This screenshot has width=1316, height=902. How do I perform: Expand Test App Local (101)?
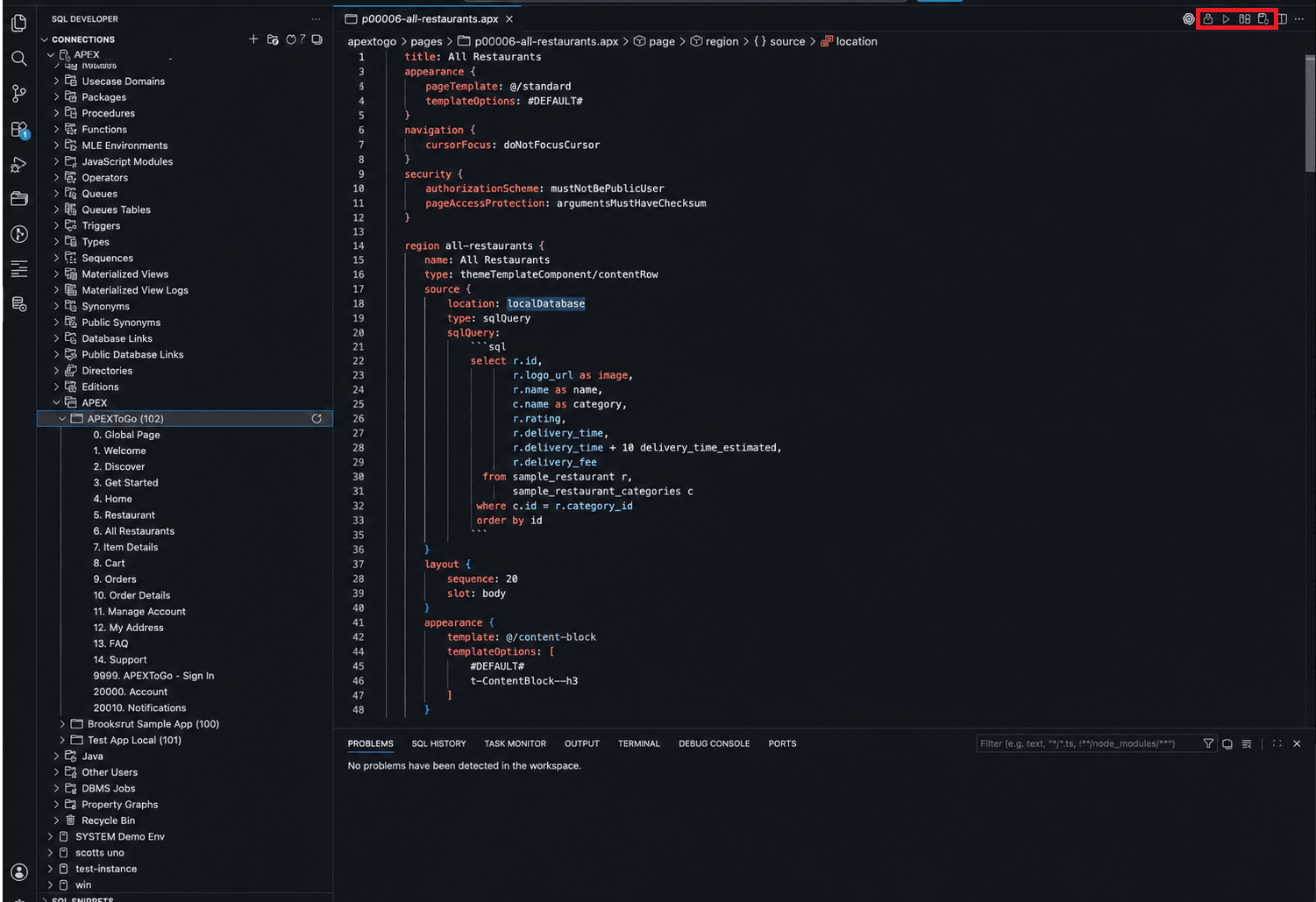(x=62, y=740)
